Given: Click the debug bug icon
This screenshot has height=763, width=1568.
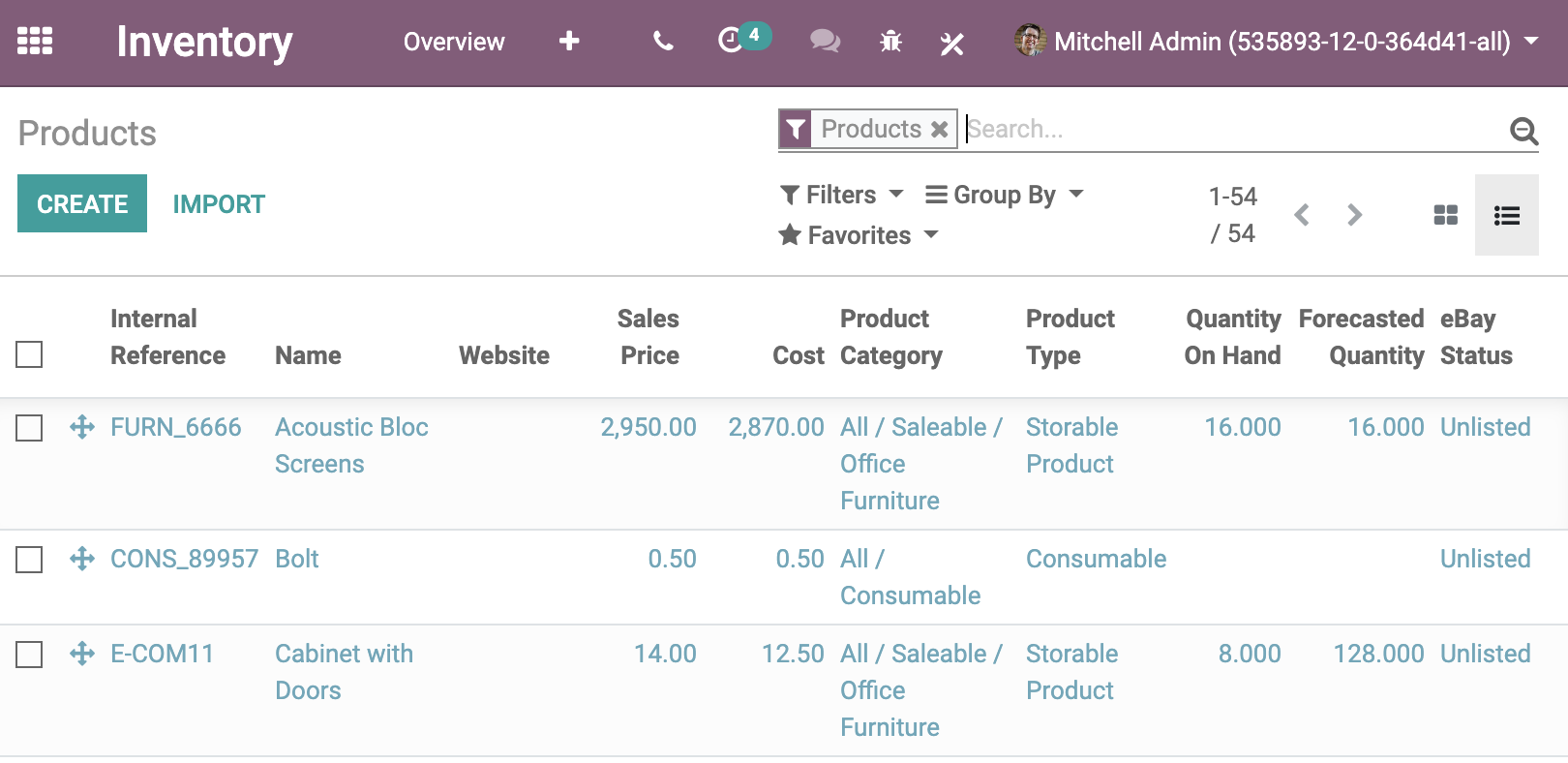Looking at the screenshot, I should (890, 42).
